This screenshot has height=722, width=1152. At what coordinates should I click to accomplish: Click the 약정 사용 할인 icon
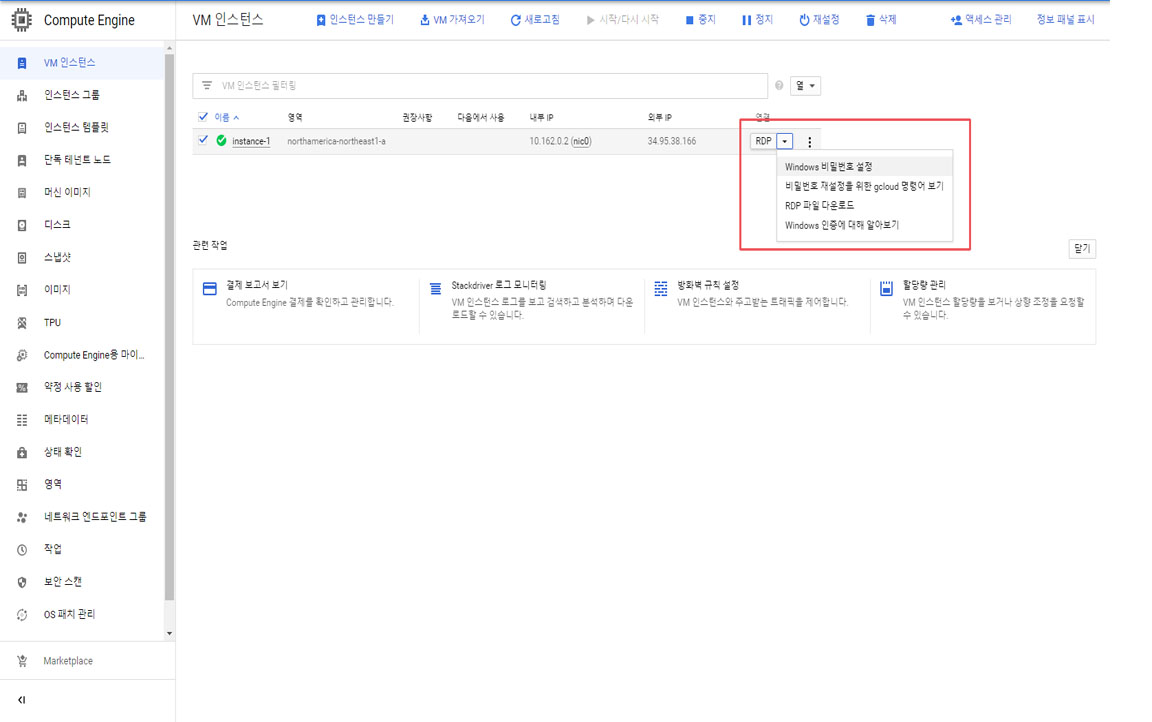pyautogui.click(x=22, y=387)
